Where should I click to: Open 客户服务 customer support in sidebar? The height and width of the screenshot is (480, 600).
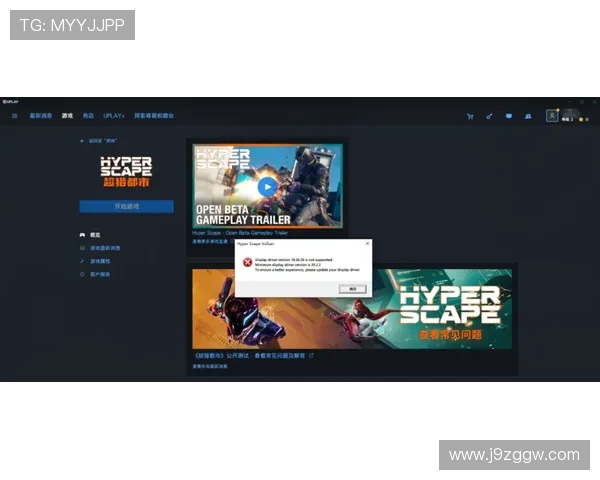(x=101, y=274)
